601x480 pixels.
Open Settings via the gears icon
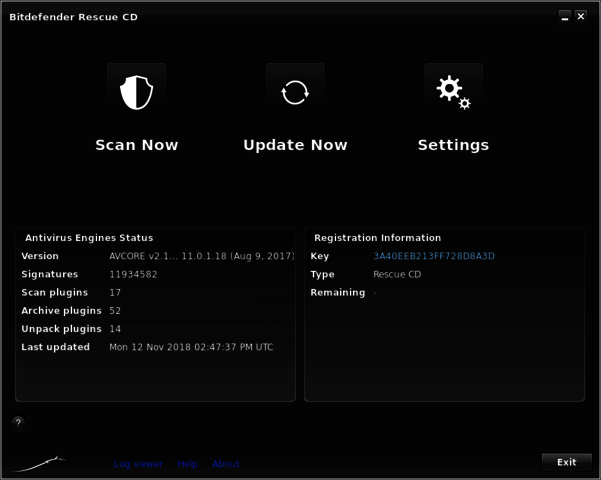[453, 93]
